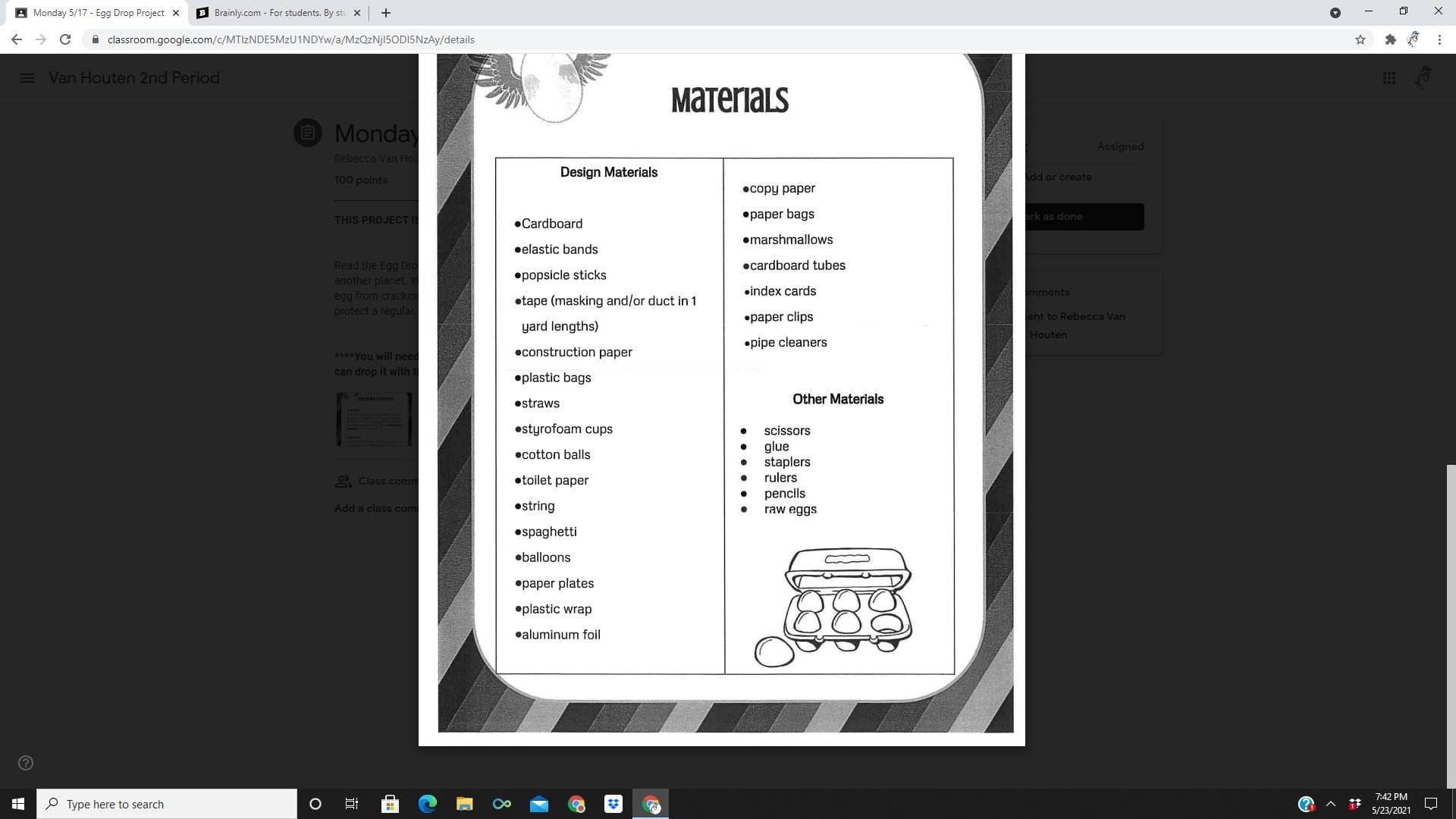The height and width of the screenshot is (819, 1456).
Task: Click the Windows taskbar search box
Action: (167, 804)
